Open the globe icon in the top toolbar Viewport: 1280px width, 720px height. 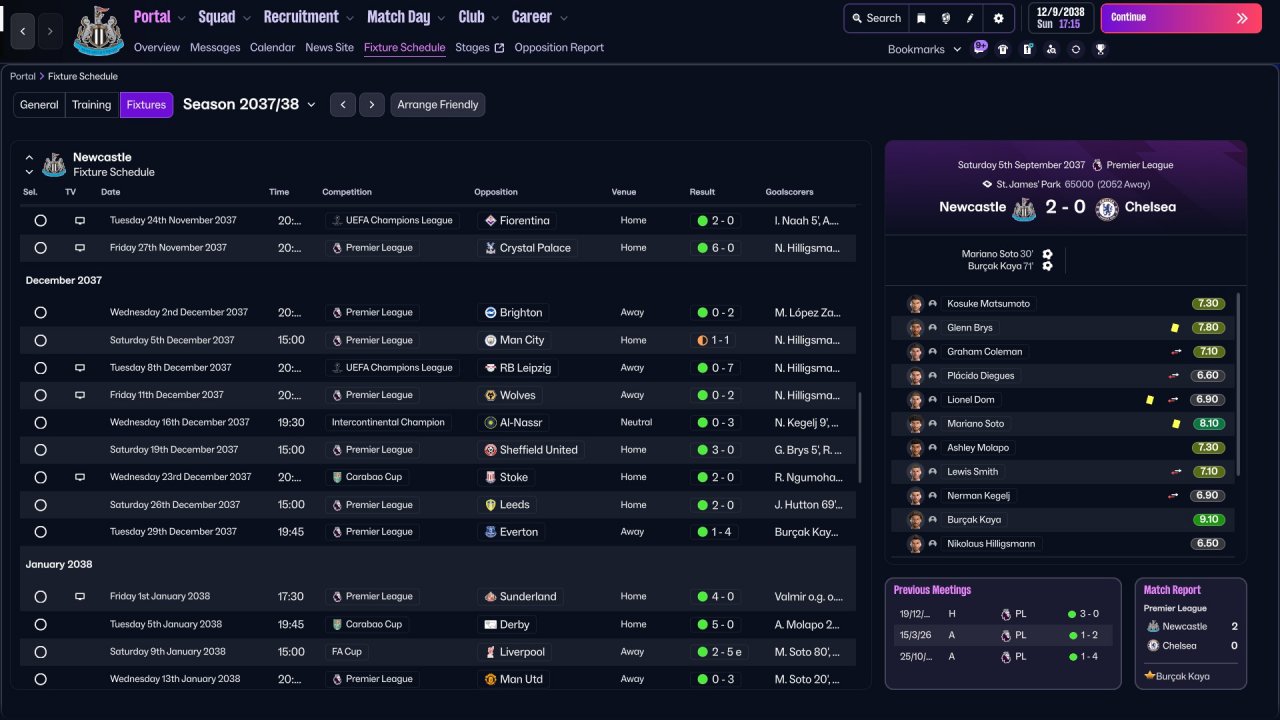click(945, 18)
